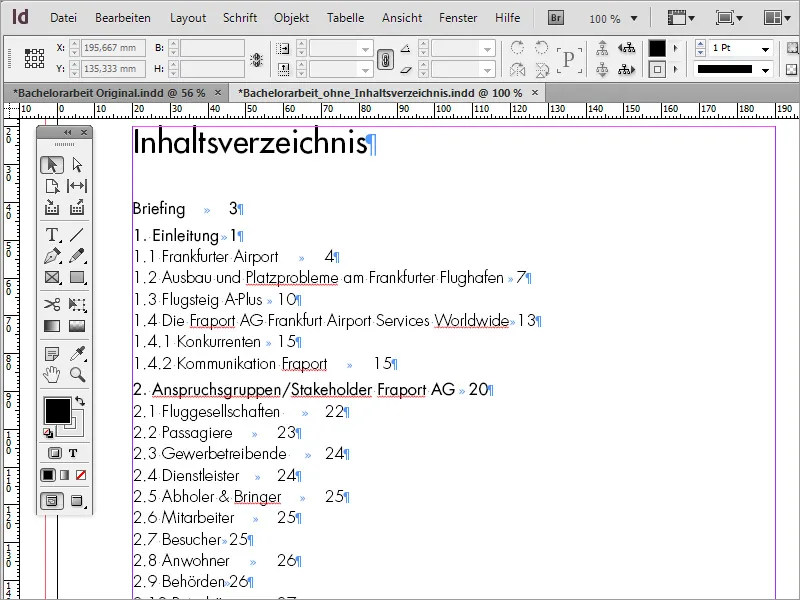Expand the stroke style dropdown

tap(765, 69)
